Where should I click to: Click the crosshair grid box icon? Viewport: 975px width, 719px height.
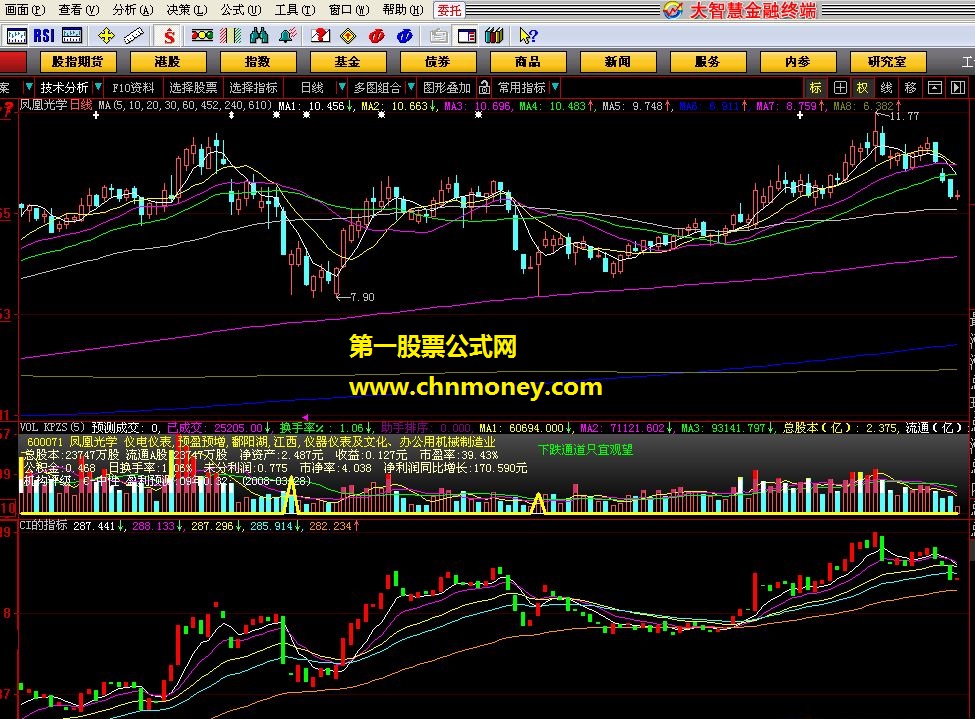[x=840, y=88]
